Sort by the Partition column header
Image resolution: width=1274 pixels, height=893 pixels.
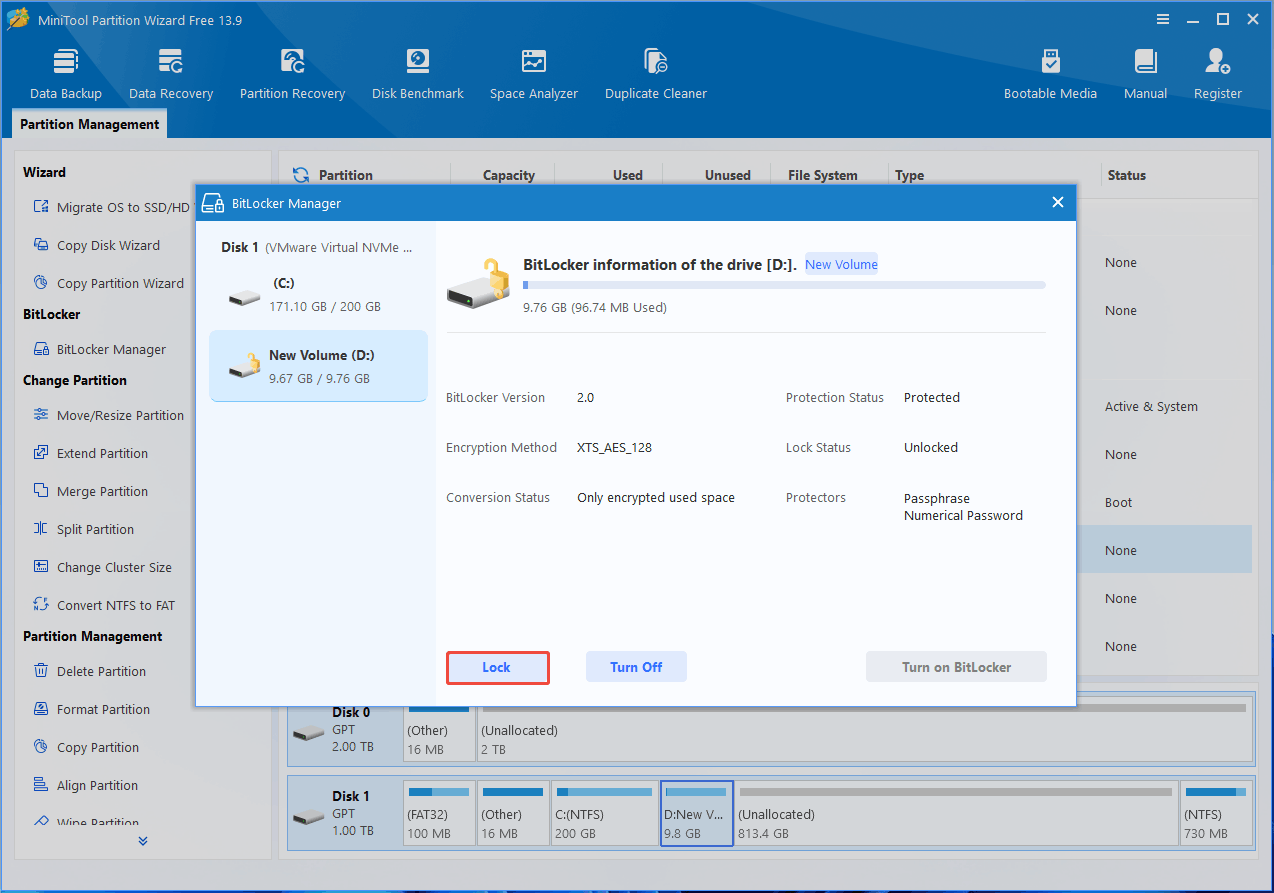coord(345,175)
